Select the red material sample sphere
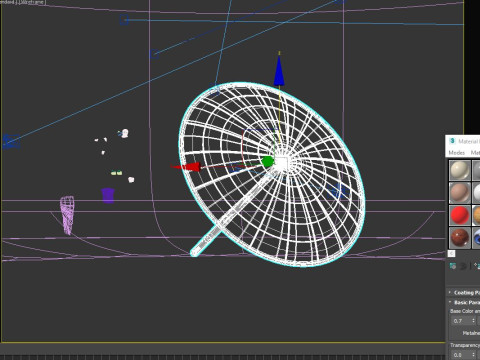 [460, 215]
